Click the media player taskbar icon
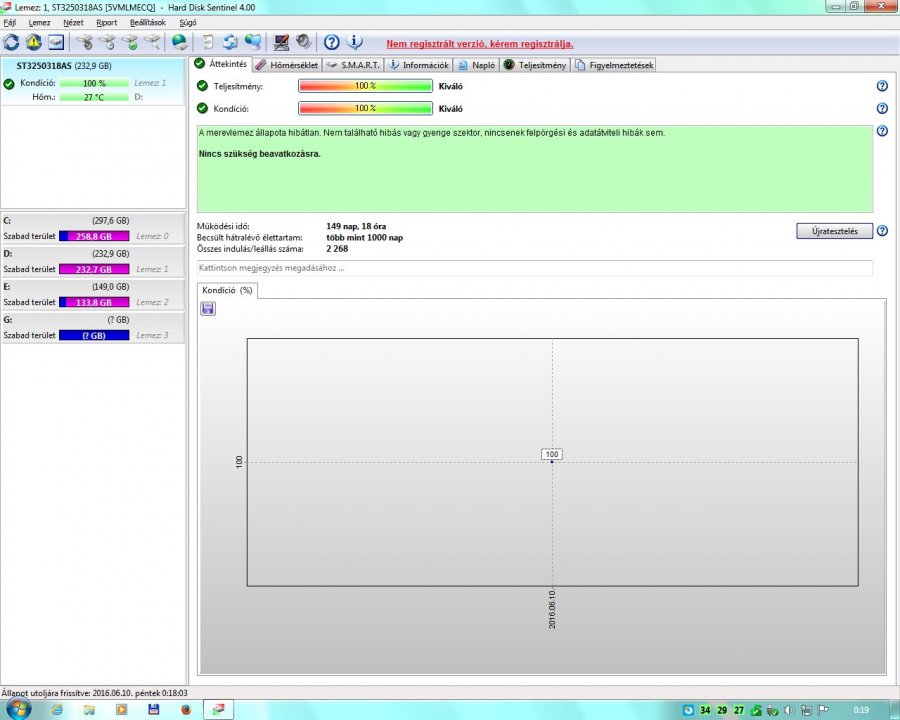This screenshot has width=900, height=720. tap(121, 710)
